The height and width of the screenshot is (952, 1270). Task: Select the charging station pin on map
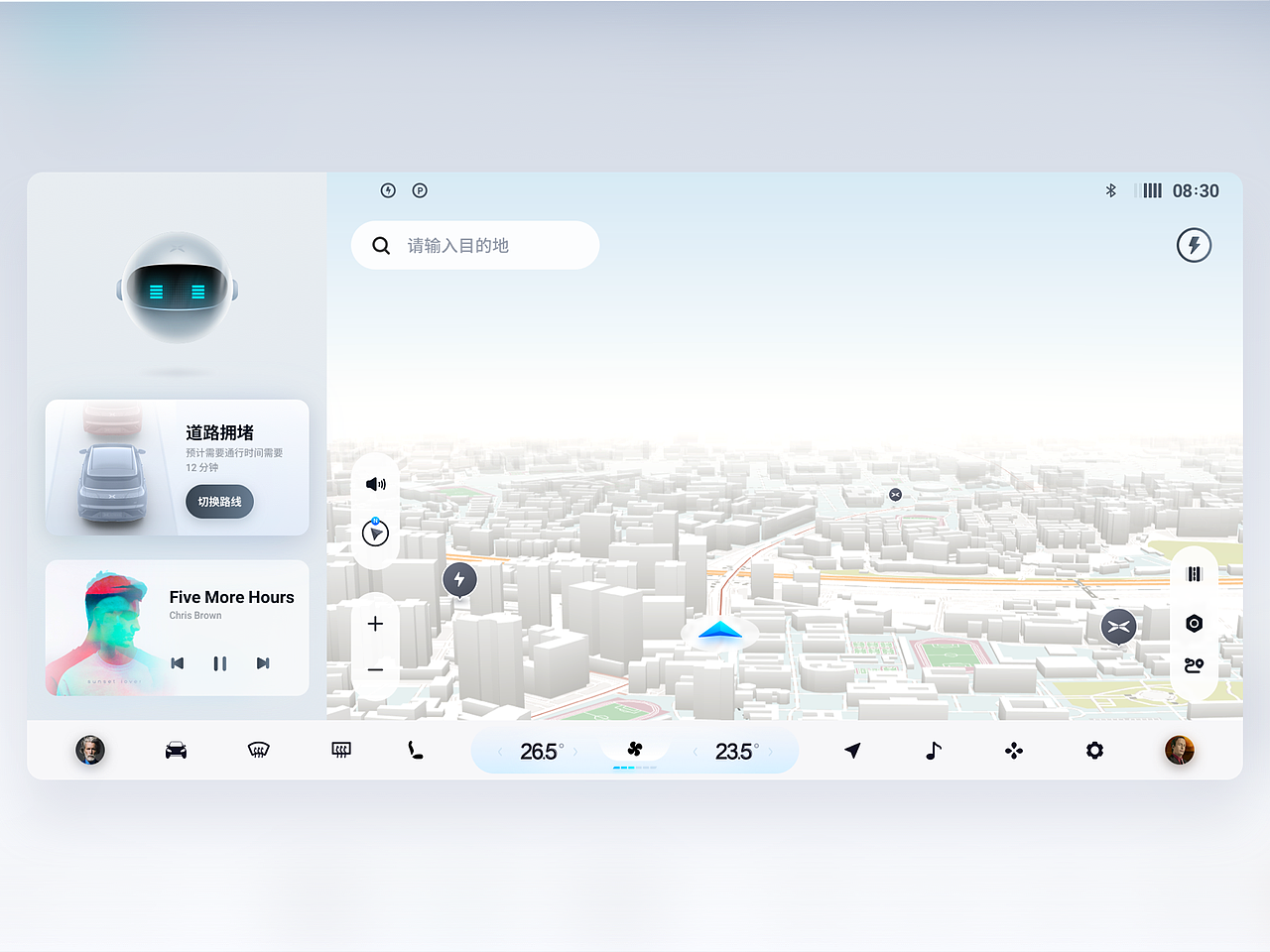coord(459,580)
